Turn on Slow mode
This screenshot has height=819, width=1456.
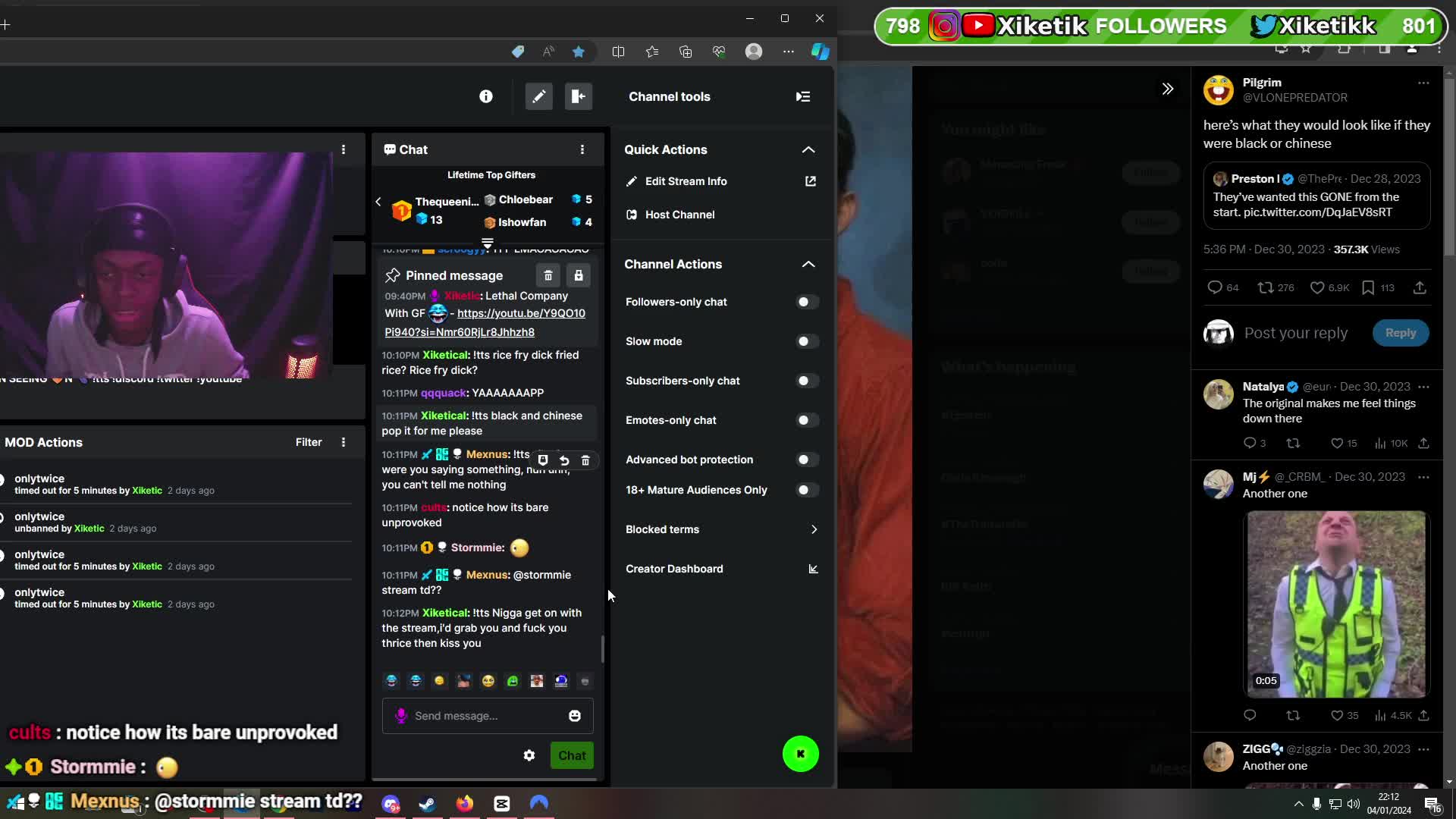(x=805, y=341)
